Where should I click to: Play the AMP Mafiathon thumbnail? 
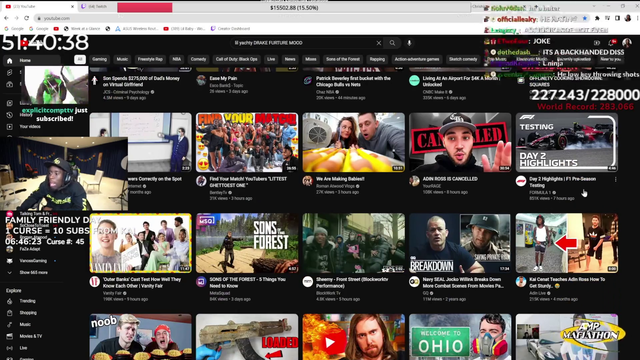(x=567, y=337)
